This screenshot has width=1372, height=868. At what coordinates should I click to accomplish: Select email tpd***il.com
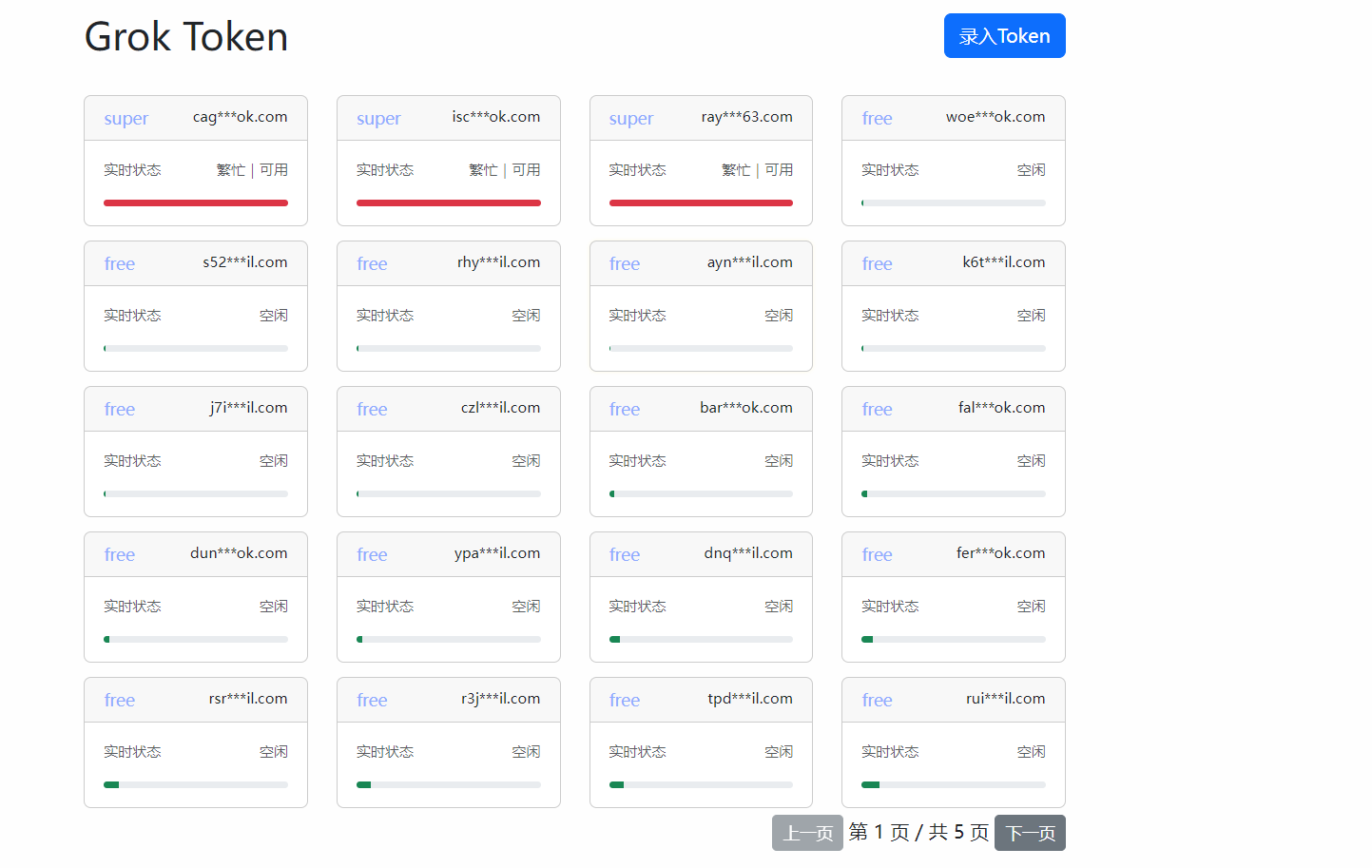(x=749, y=699)
